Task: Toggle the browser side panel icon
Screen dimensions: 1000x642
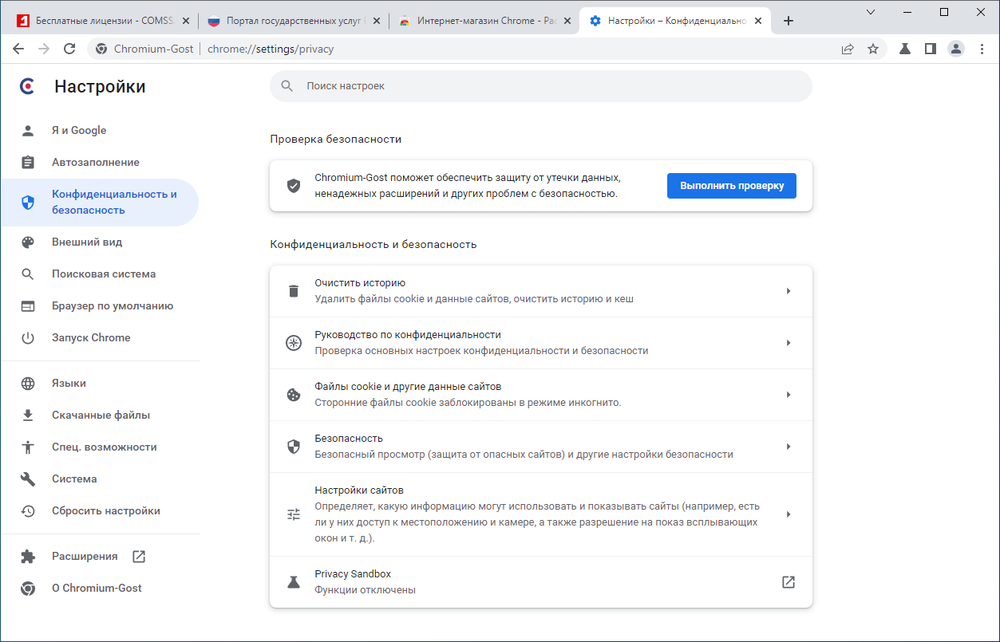Action: pos(930,48)
